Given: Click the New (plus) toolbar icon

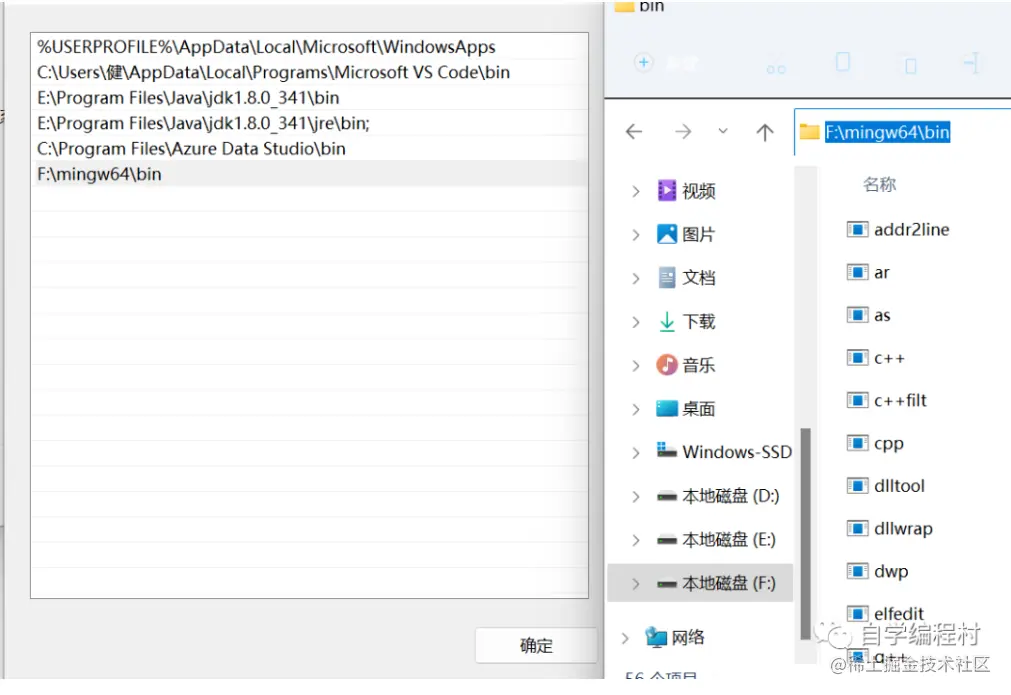Looking at the screenshot, I should tap(643, 63).
